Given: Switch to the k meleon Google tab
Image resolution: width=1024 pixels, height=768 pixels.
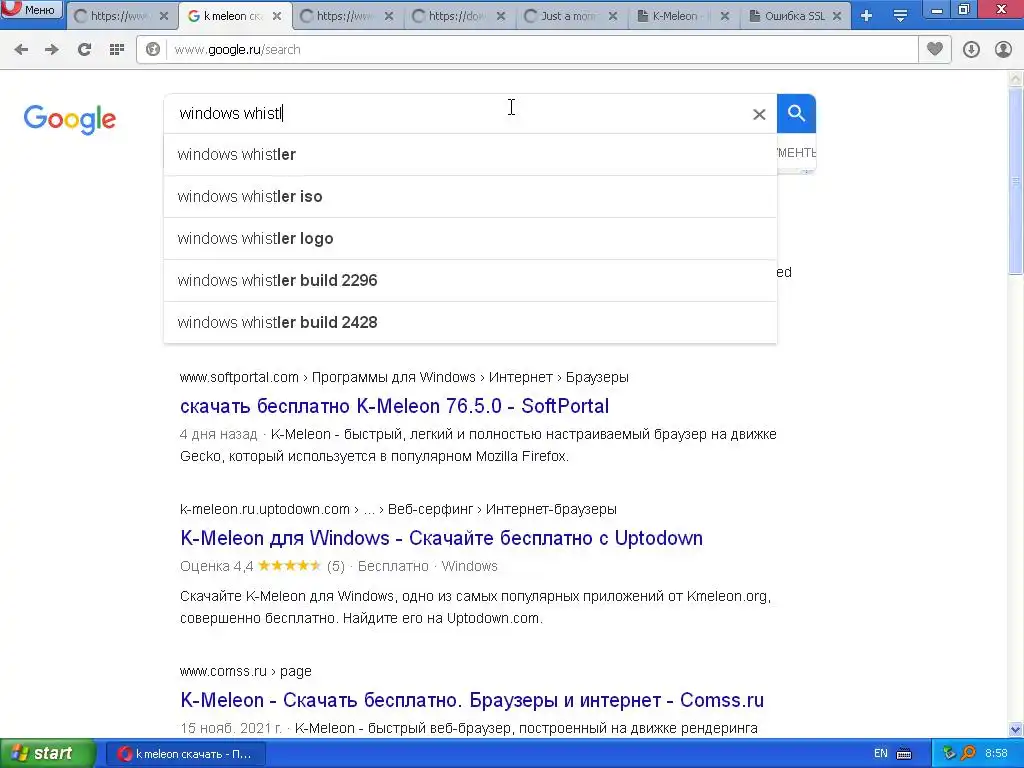Looking at the screenshot, I should pos(235,16).
